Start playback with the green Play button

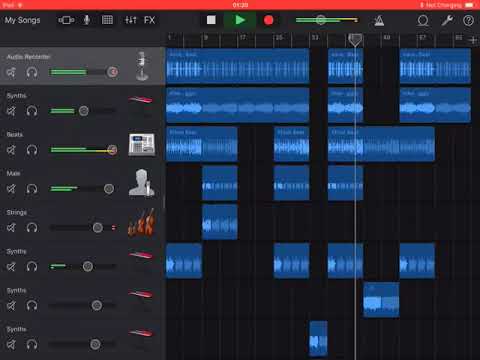tap(240, 20)
